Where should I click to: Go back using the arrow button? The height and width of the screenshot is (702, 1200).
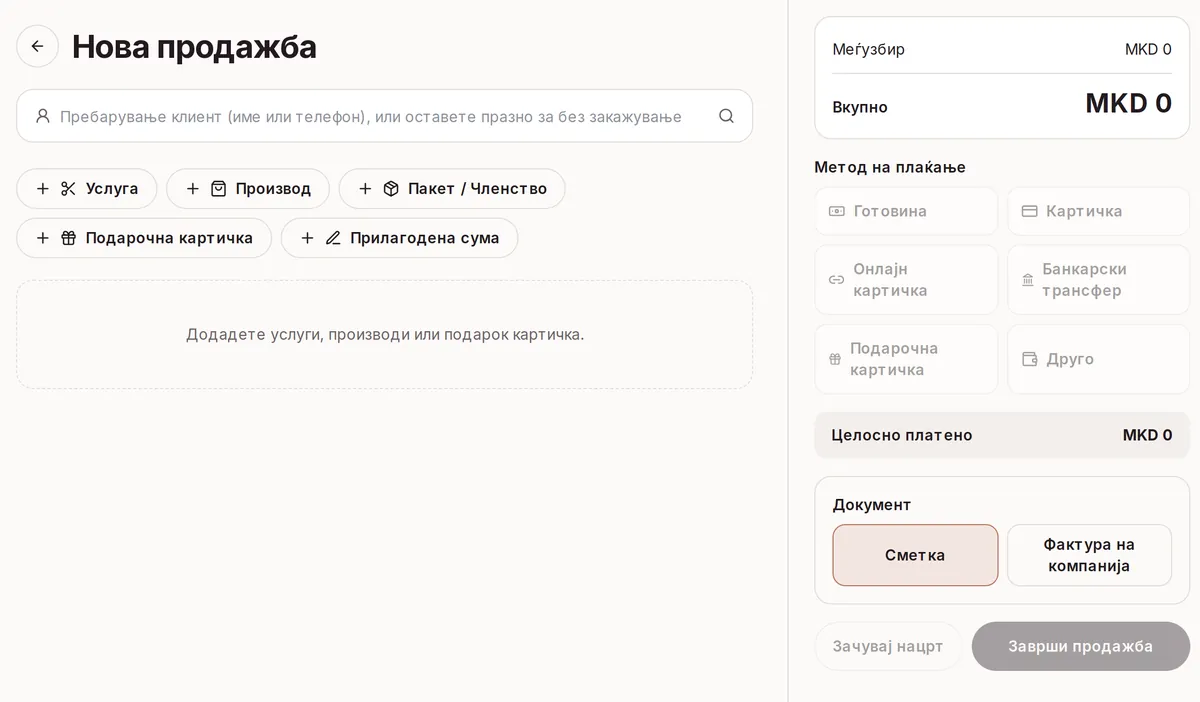pos(37,46)
